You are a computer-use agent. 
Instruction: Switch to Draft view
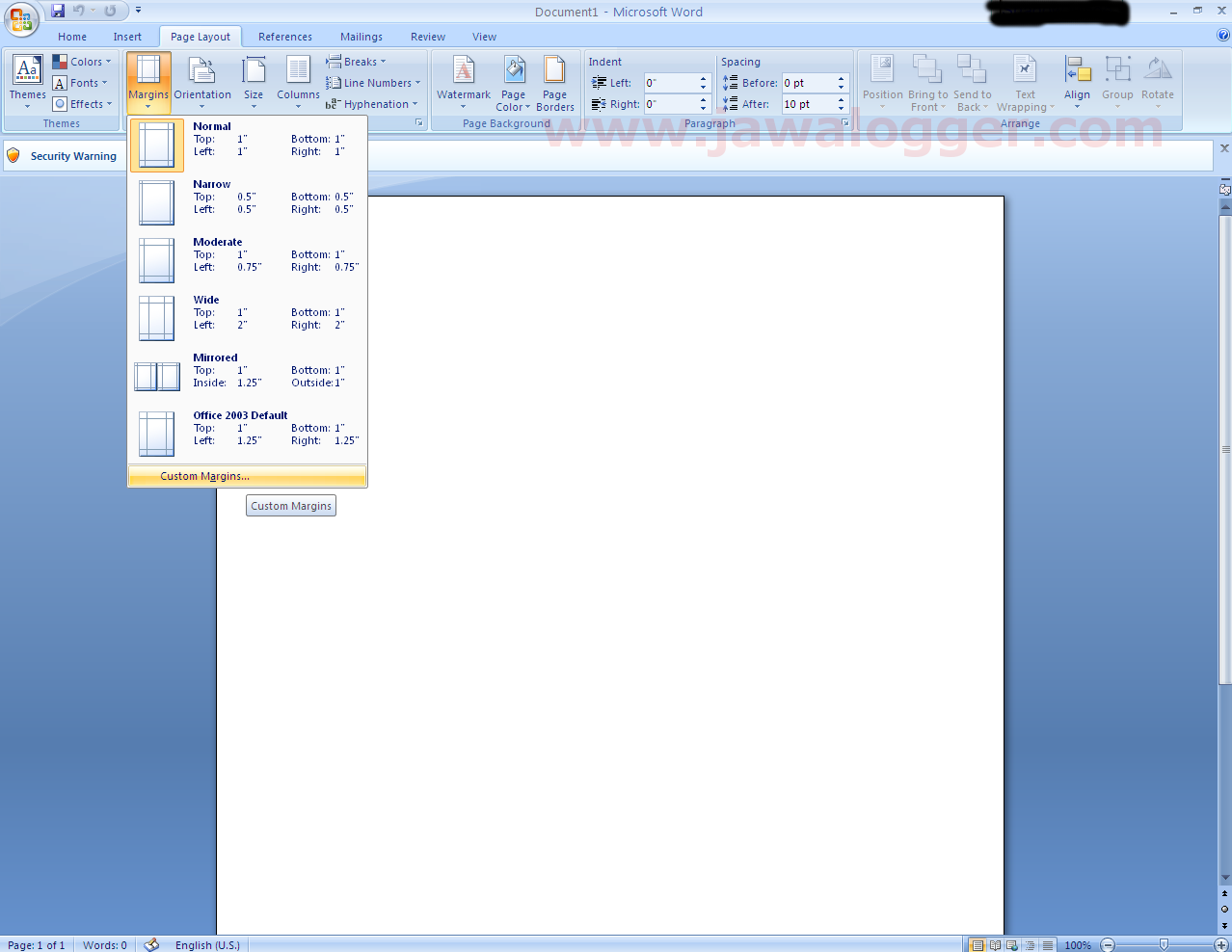coord(1047,945)
